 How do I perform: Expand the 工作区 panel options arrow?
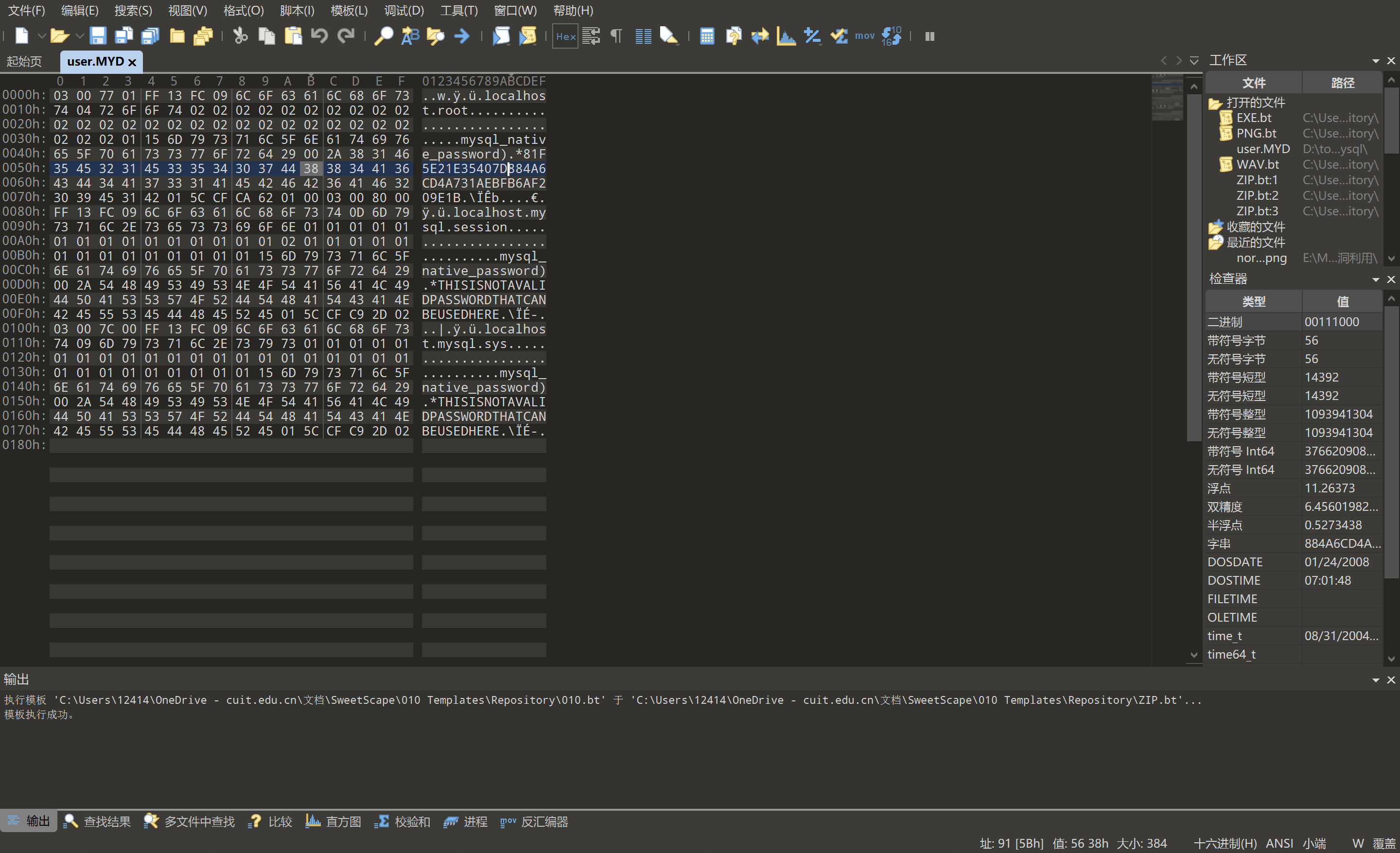click(x=1375, y=61)
